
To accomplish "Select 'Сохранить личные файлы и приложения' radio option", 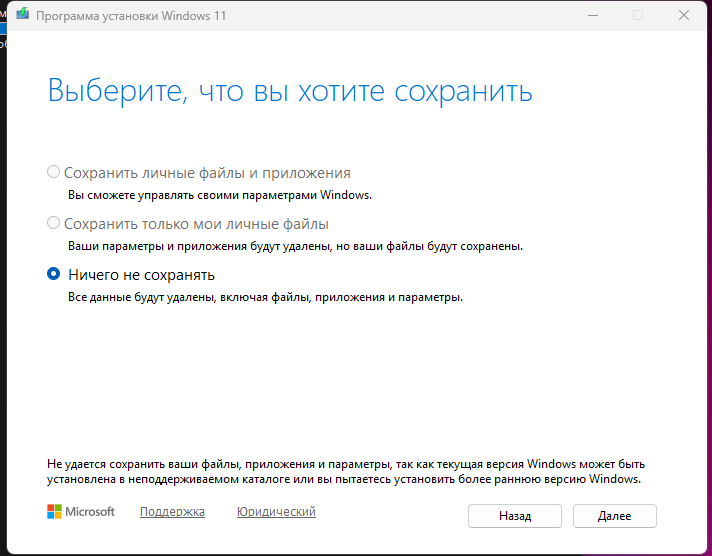I will (x=53, y=172).
